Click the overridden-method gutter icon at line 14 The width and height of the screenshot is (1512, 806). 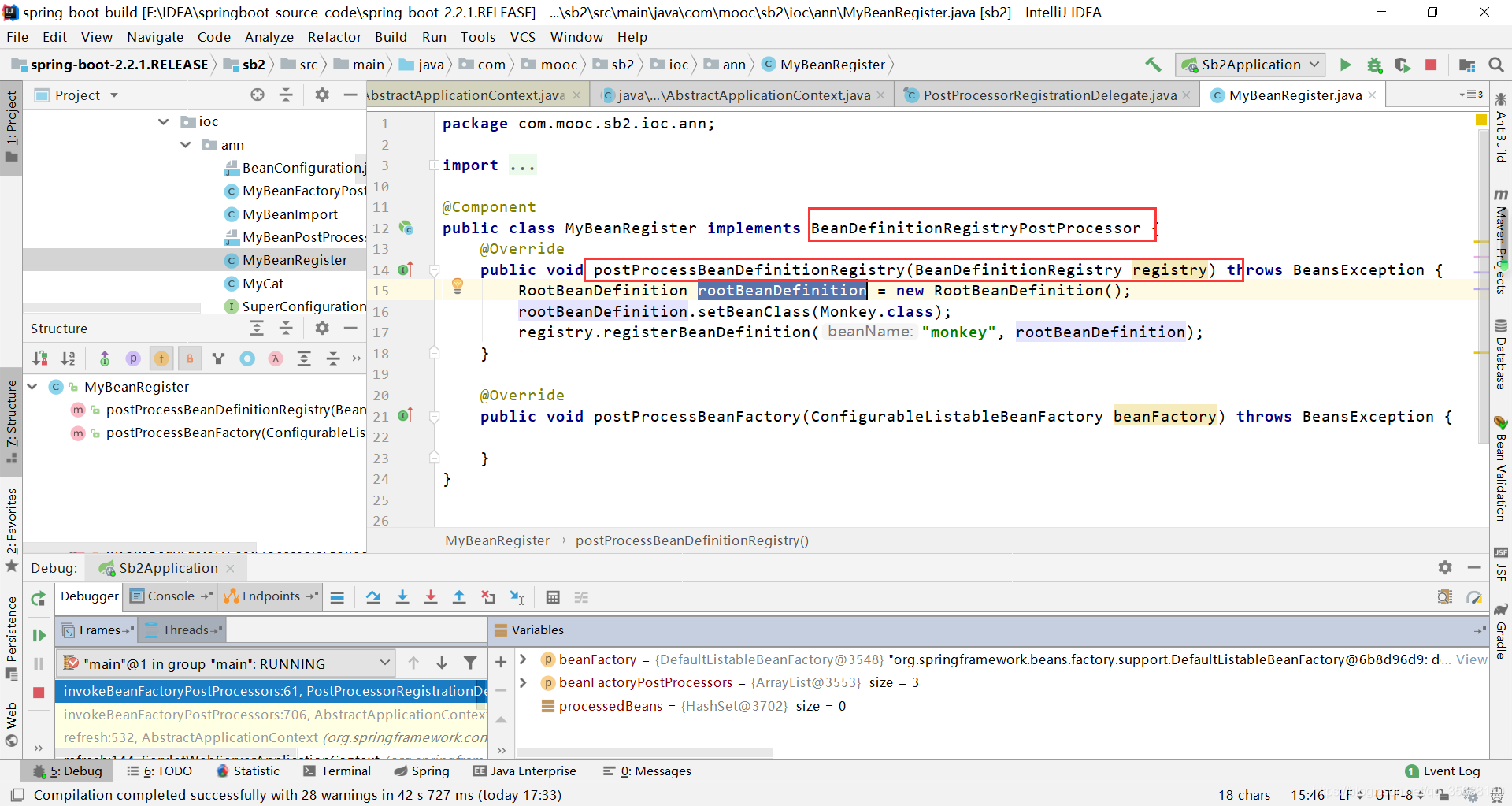(406, 269)
